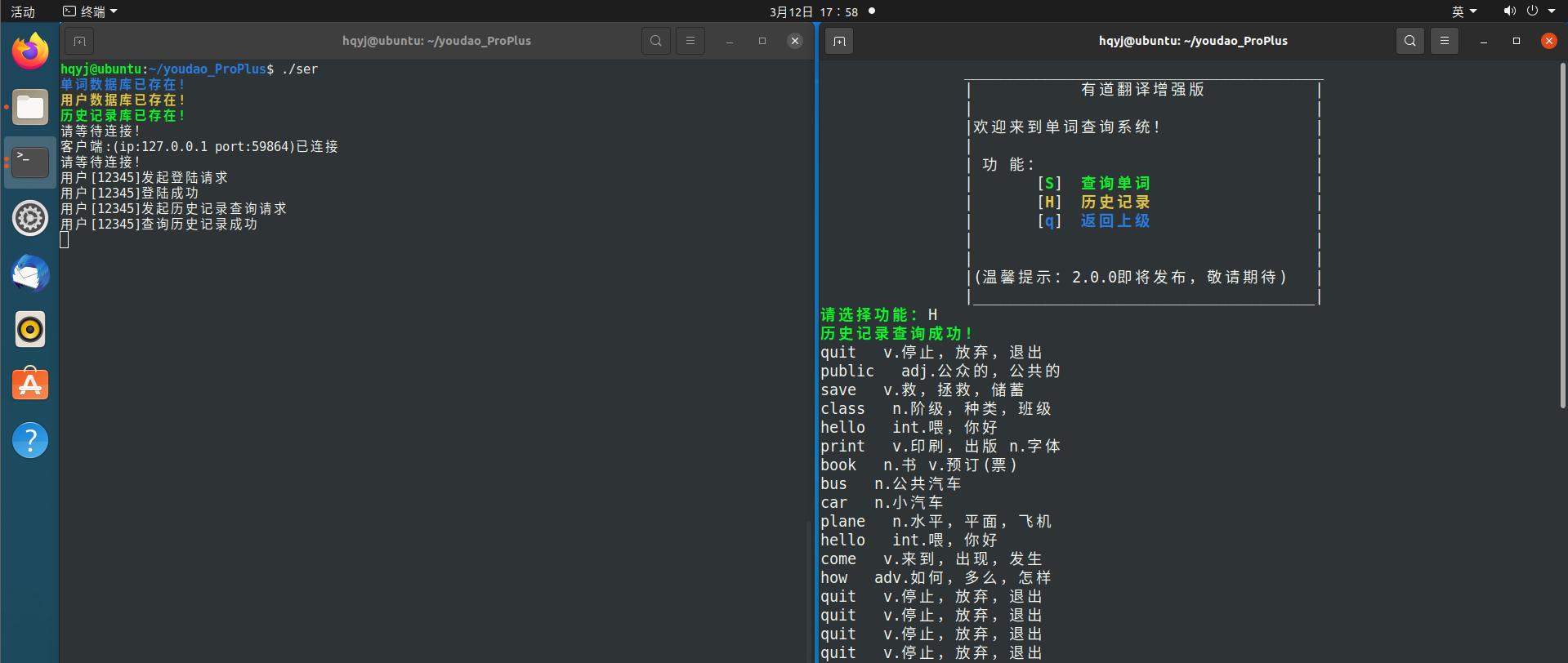Click search icon in left terminal
This screenshot has height=663, width=1568.
pos(656,41)
